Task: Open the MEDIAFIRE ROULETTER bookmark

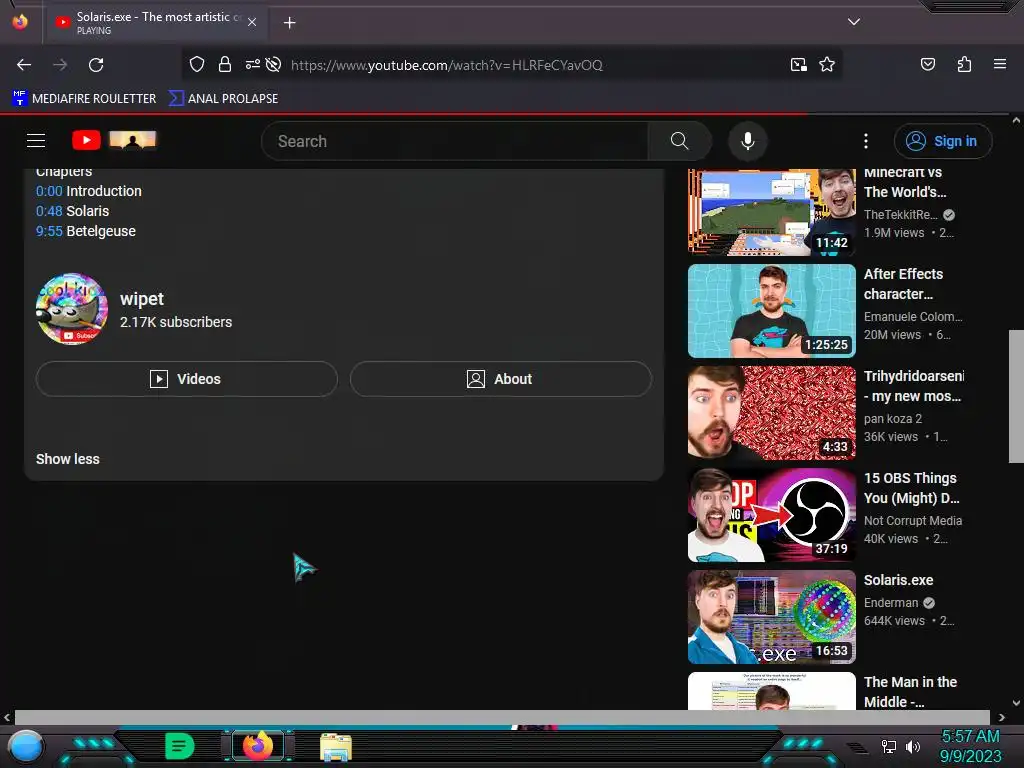Action: [84, 99]
